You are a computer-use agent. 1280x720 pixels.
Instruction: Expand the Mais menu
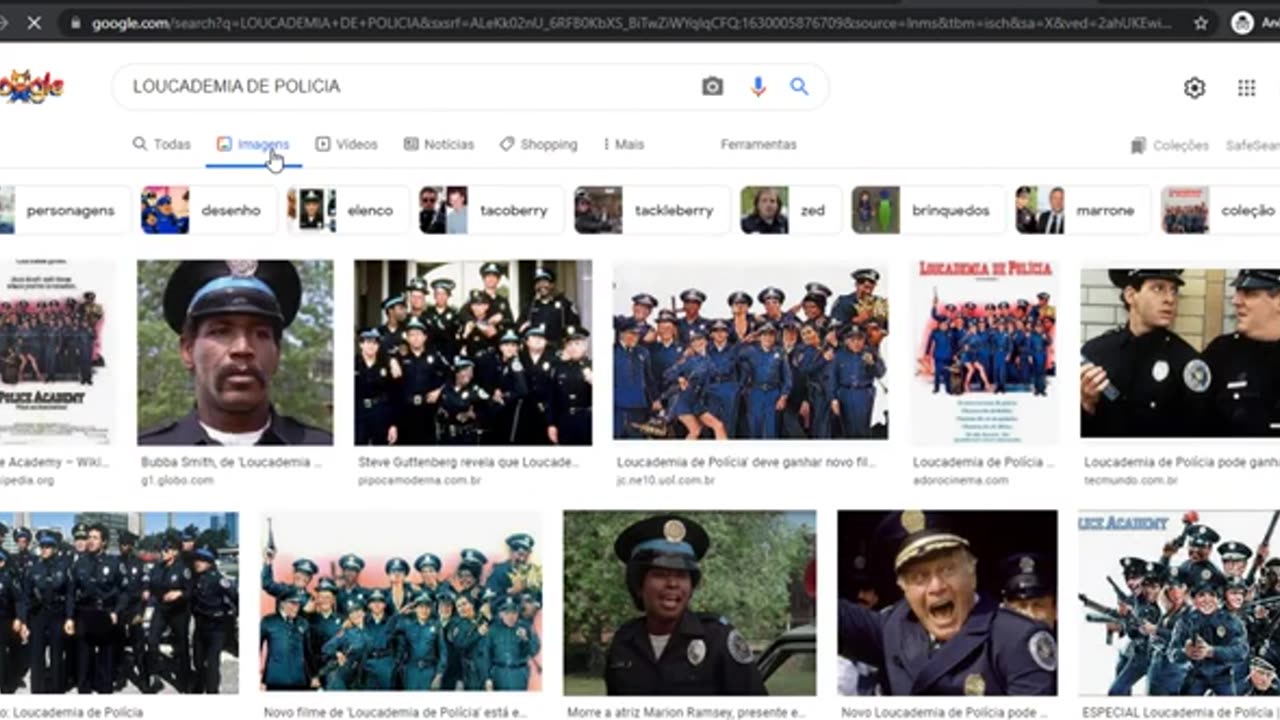(623, 144)
